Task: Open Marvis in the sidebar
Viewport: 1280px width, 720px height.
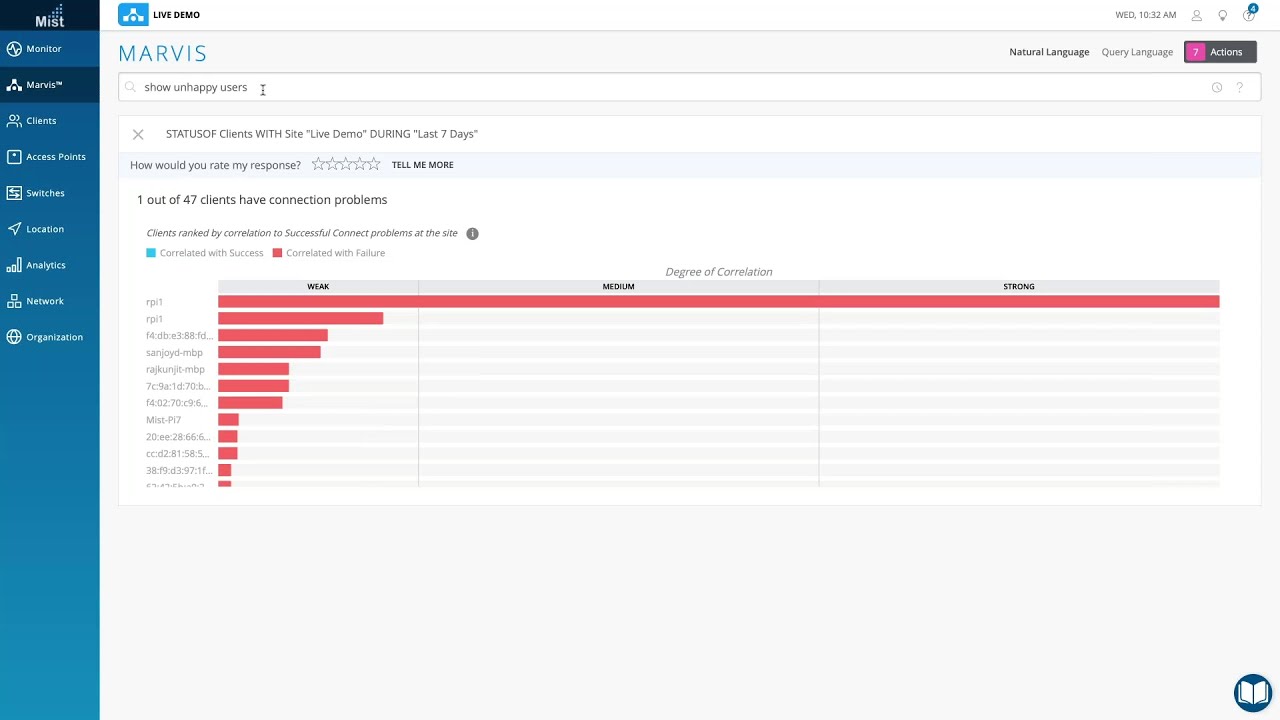Action: coord(50,85)
